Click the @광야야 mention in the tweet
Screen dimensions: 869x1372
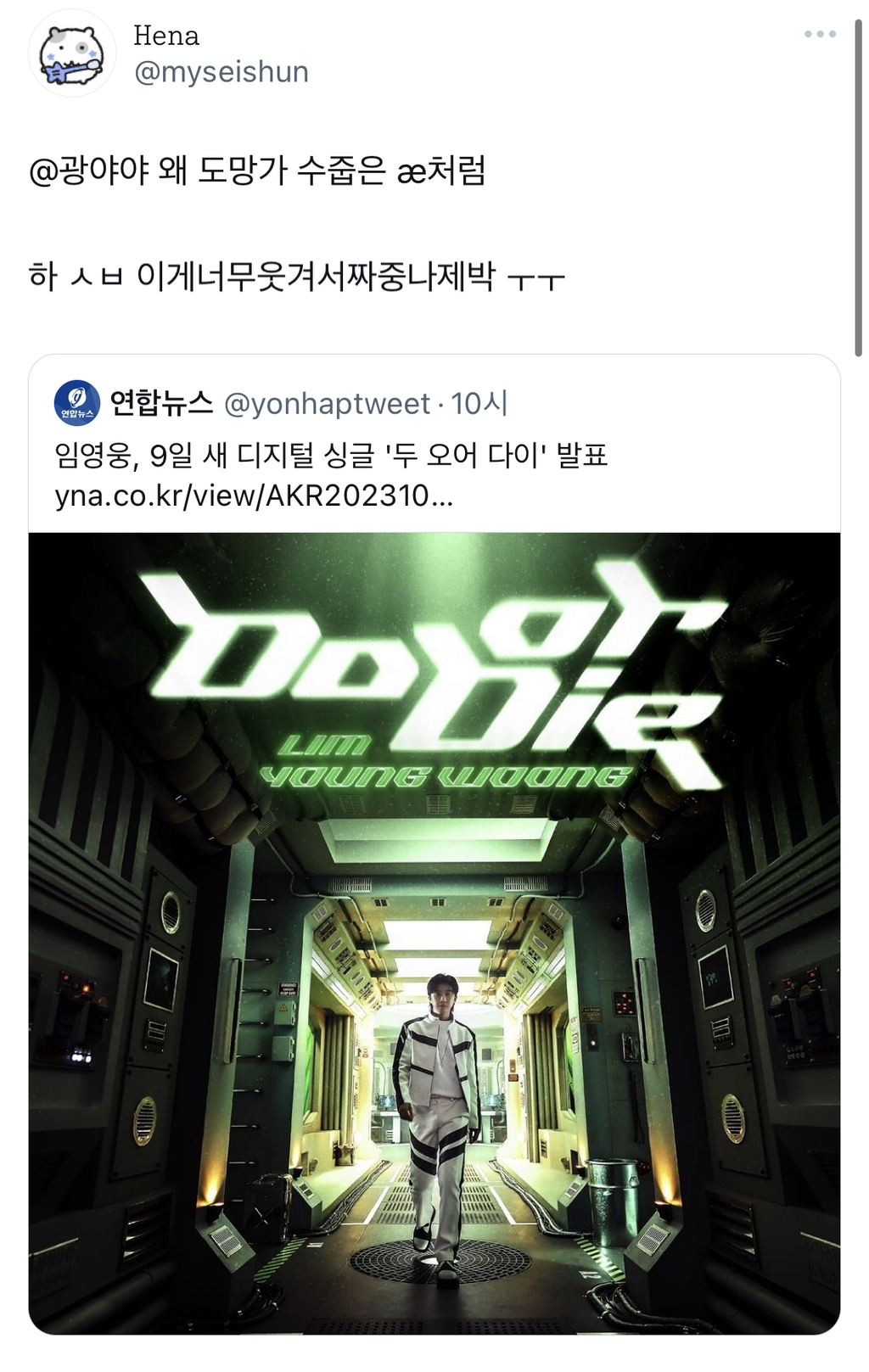click(89, 171)
